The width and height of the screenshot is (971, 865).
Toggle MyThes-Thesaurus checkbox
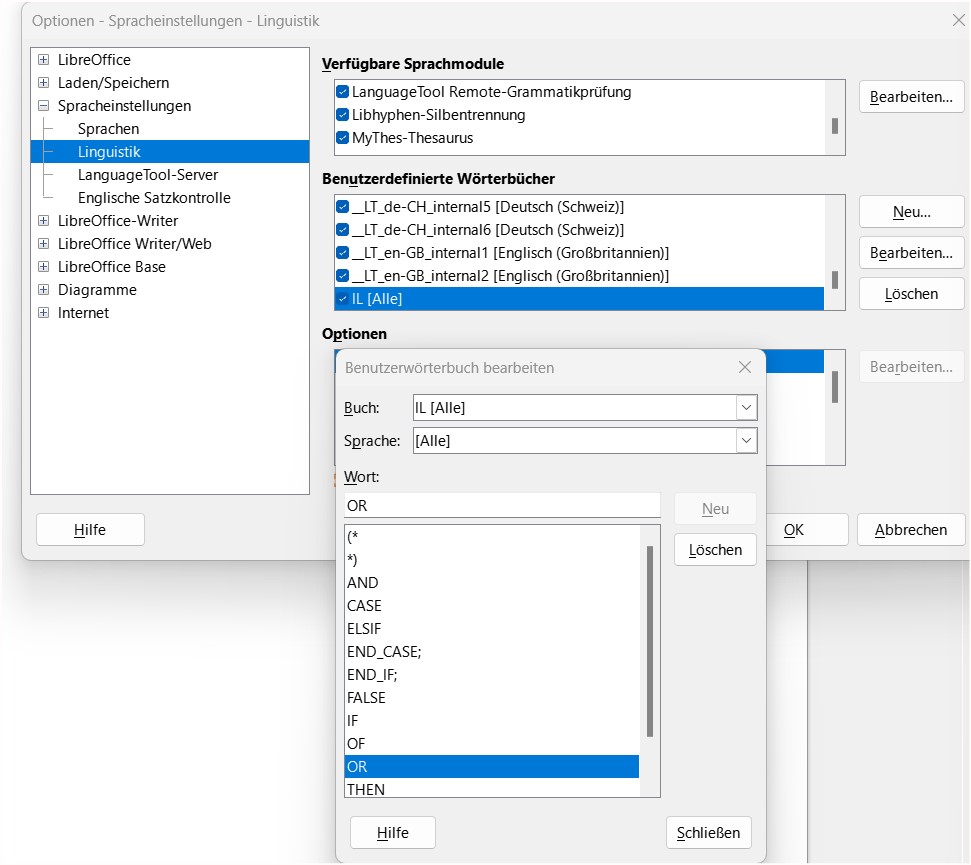coord(342,137)
